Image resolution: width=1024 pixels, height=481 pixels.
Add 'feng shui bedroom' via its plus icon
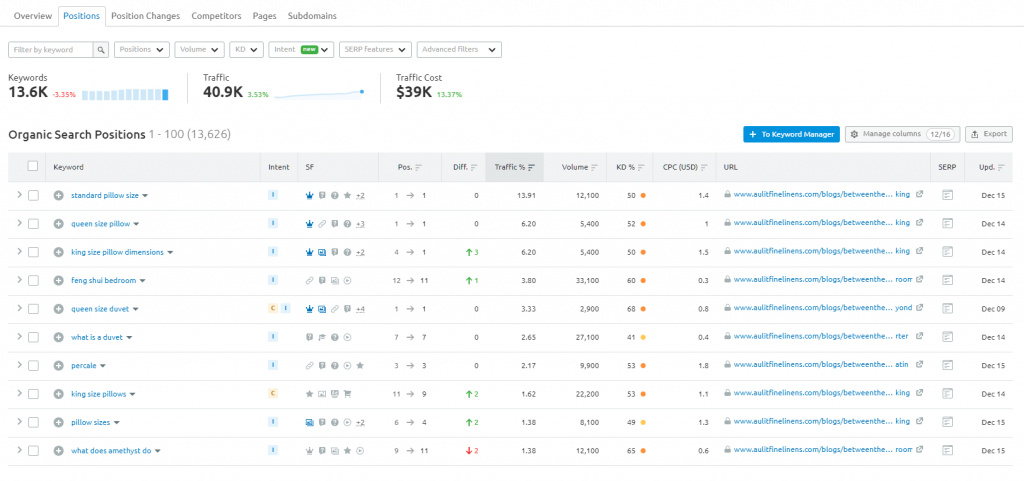click(x=59, y=281)
